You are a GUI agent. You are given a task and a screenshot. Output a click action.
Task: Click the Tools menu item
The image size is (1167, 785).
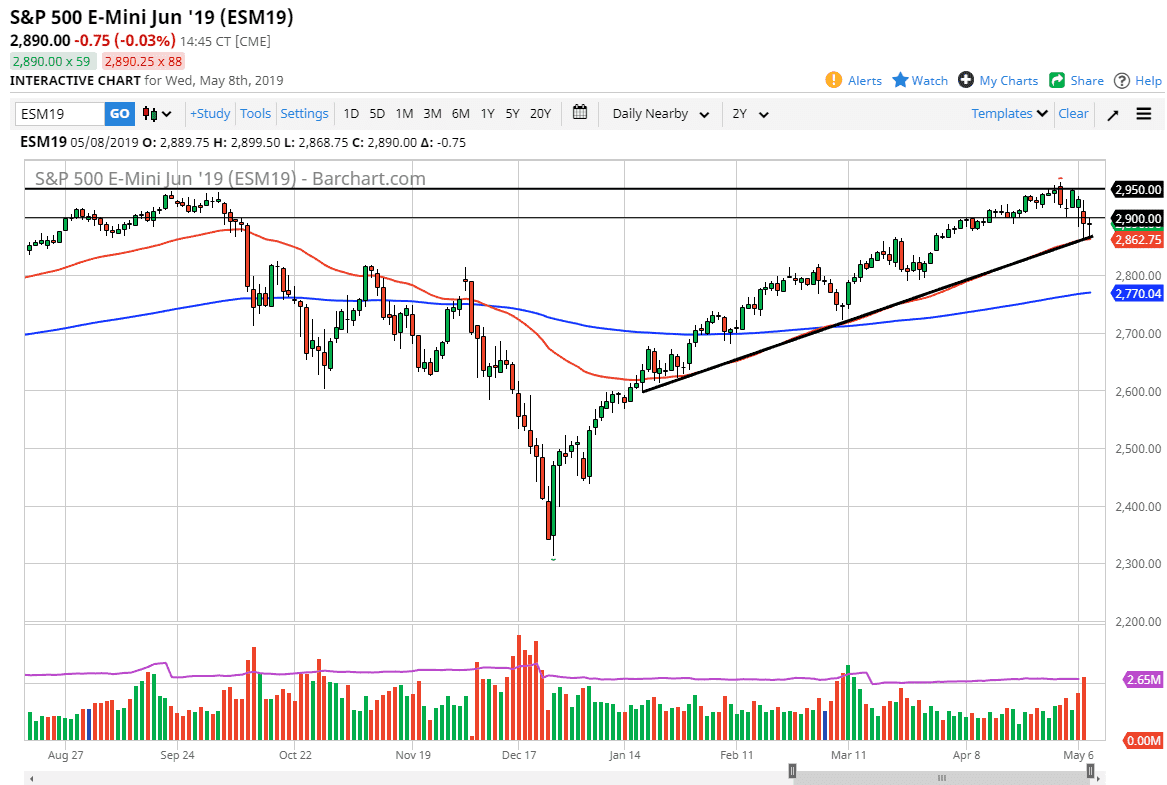tap(255, 113)
